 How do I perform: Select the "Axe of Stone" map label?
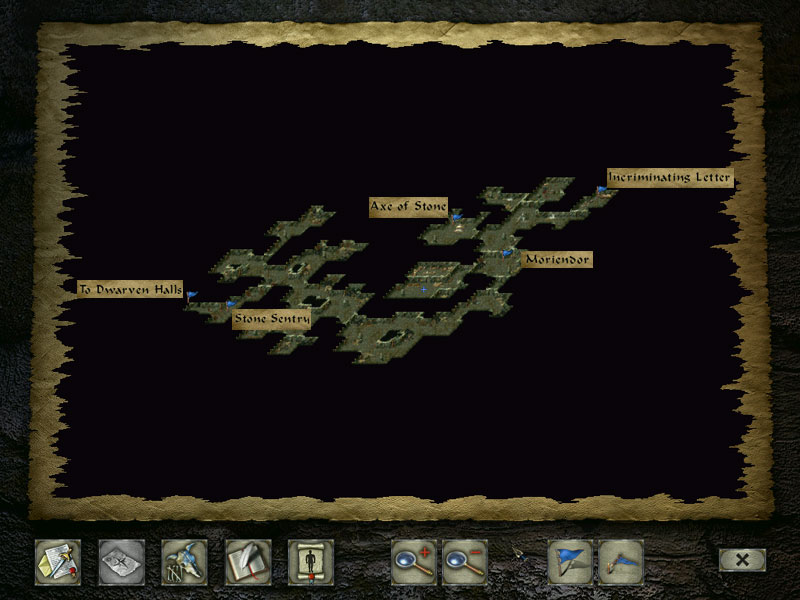coord(408,207)
